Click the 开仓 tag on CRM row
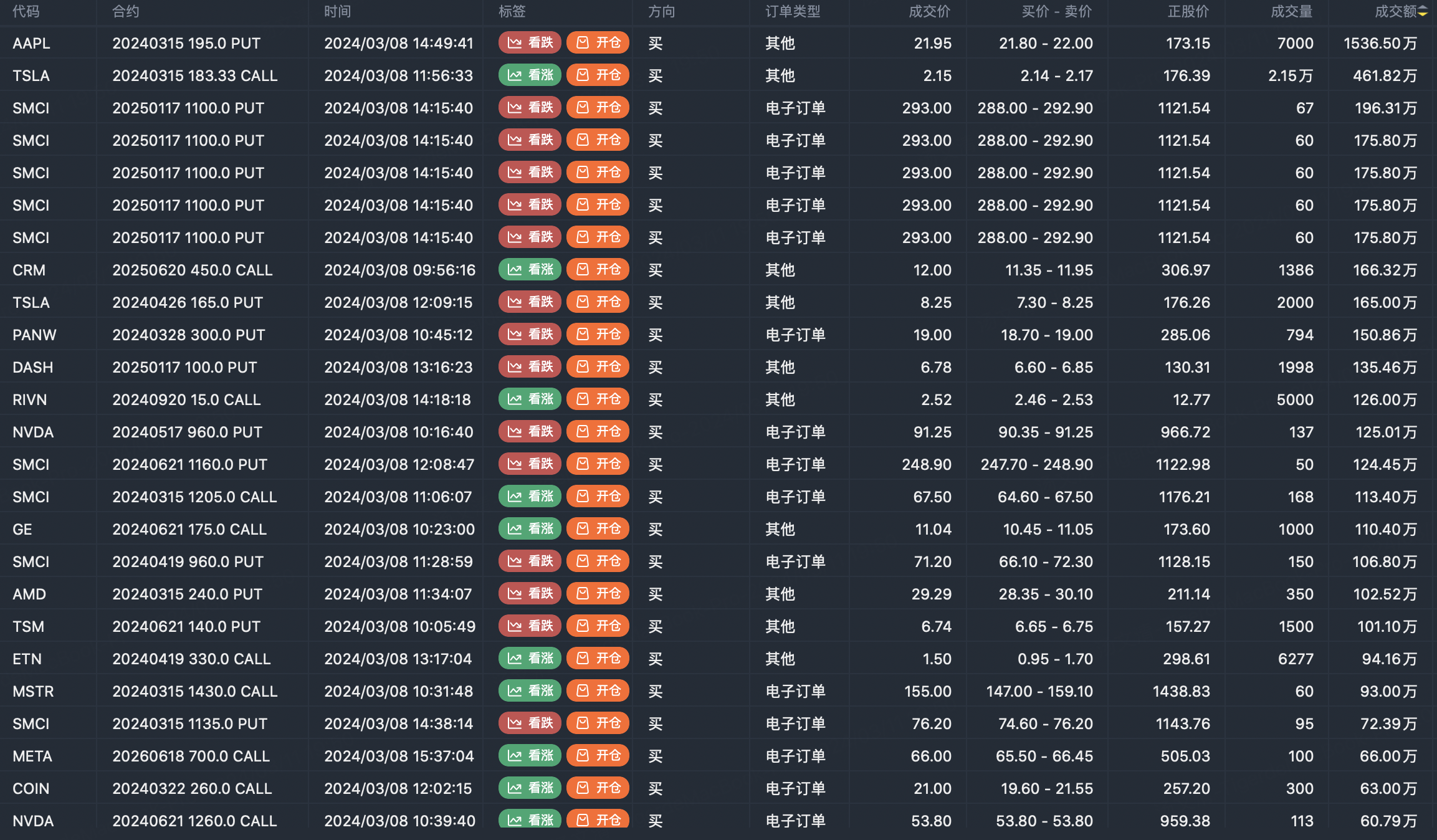The image size is (1437, 840). click(x=598, y=270)
